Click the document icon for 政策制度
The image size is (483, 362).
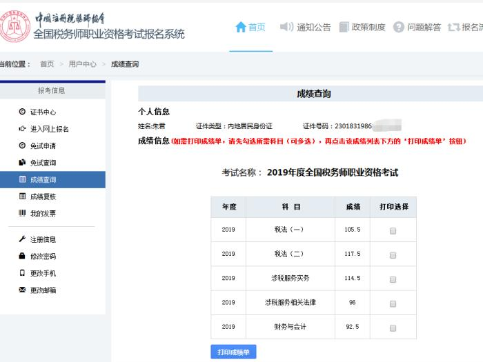344,27
